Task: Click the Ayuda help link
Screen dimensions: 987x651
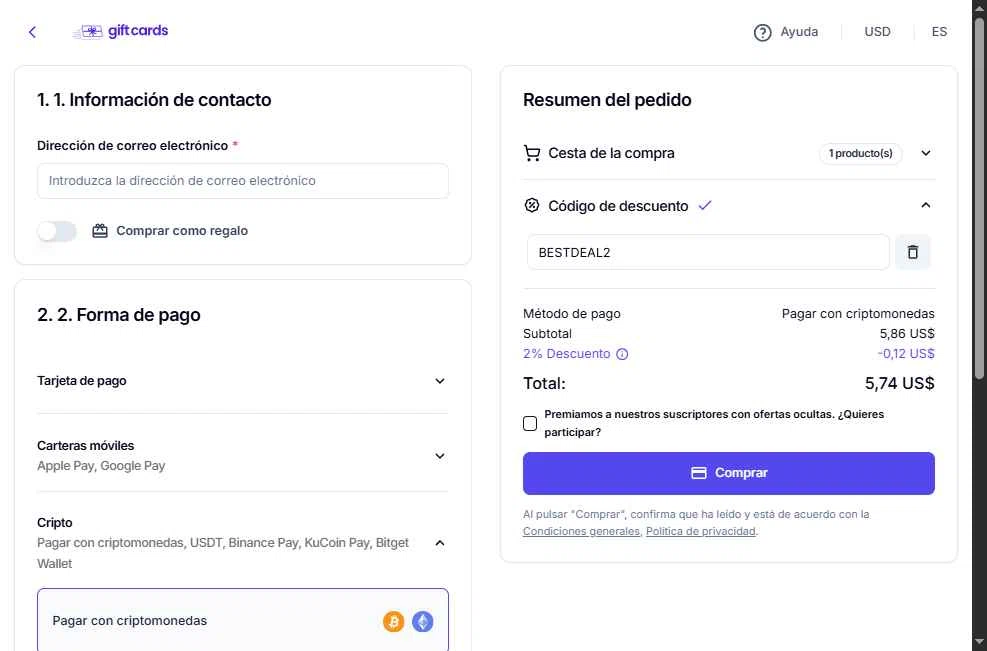Action: click(x=799, y=31)
